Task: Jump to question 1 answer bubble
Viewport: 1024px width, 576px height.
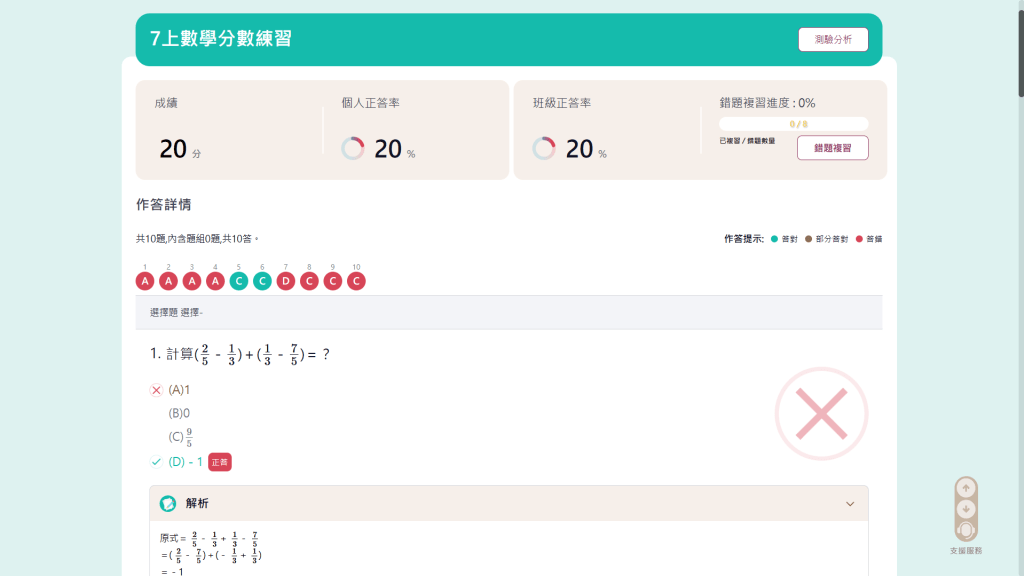Action: click(145, 281)
